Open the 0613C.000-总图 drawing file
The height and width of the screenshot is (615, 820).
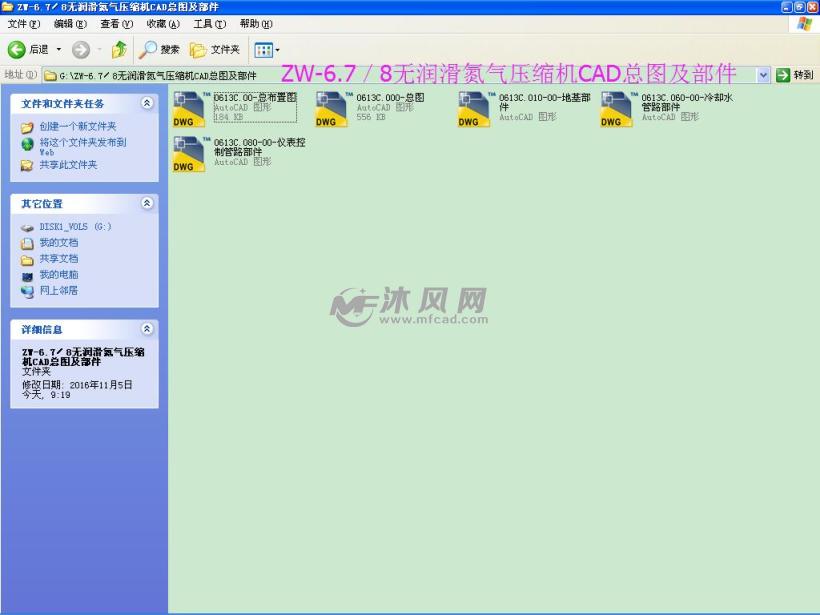click(x=330, y=105)
